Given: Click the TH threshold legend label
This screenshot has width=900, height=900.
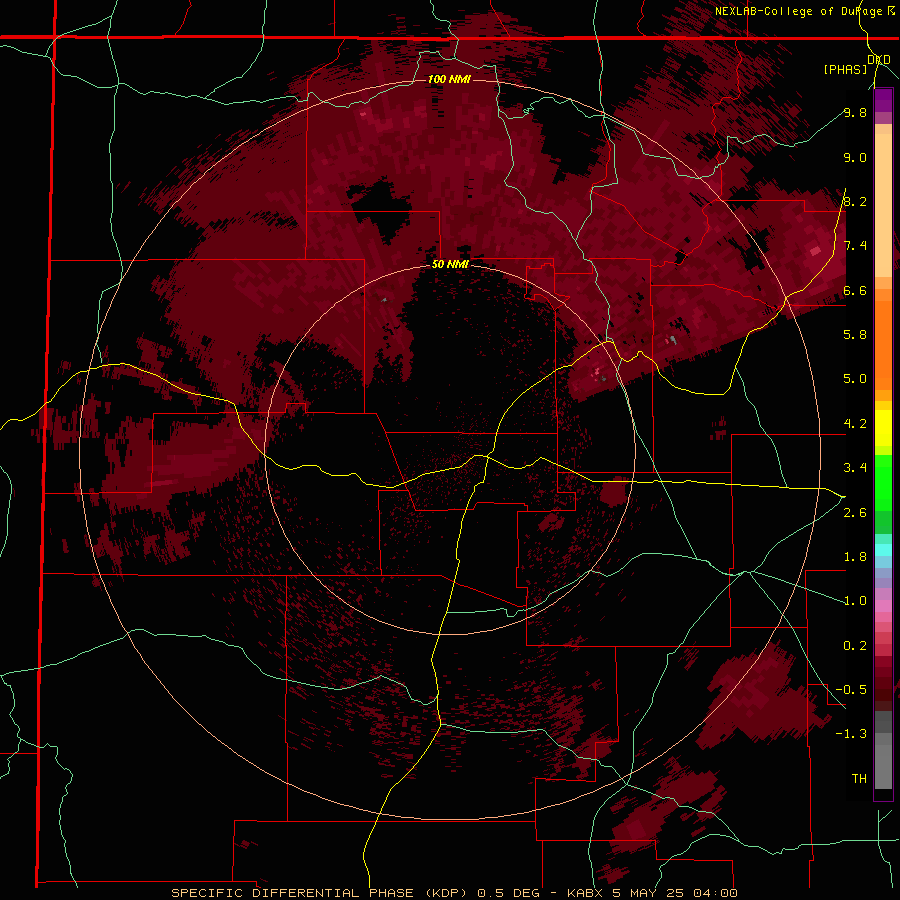Looking at the screenshot, I should pos(859,779).
